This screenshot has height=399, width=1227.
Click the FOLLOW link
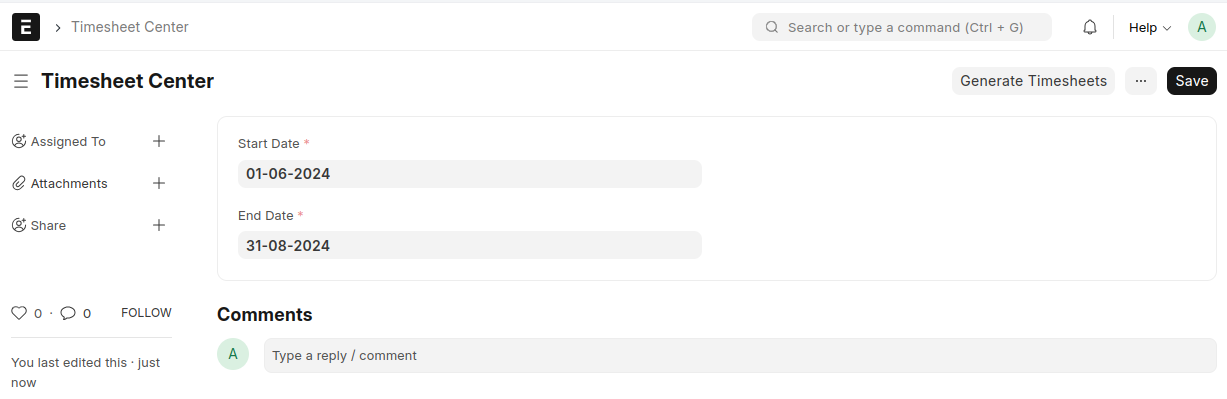[146, 313]
